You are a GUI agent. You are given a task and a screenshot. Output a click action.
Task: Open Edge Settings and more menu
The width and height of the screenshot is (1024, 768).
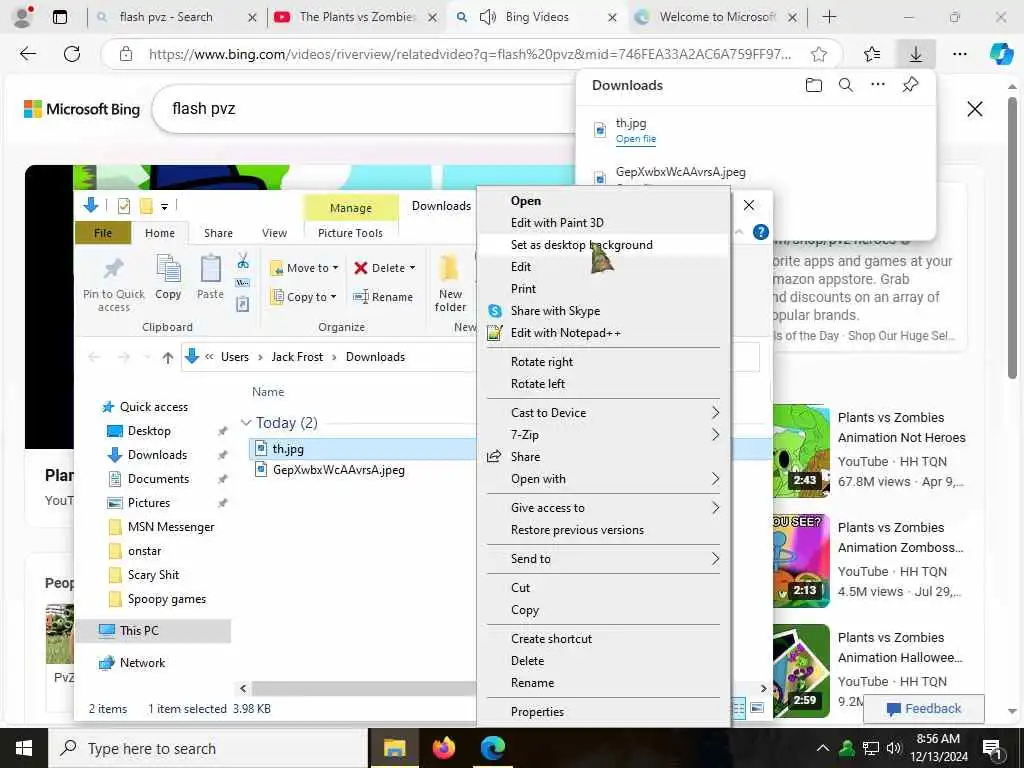coord(959,54)
